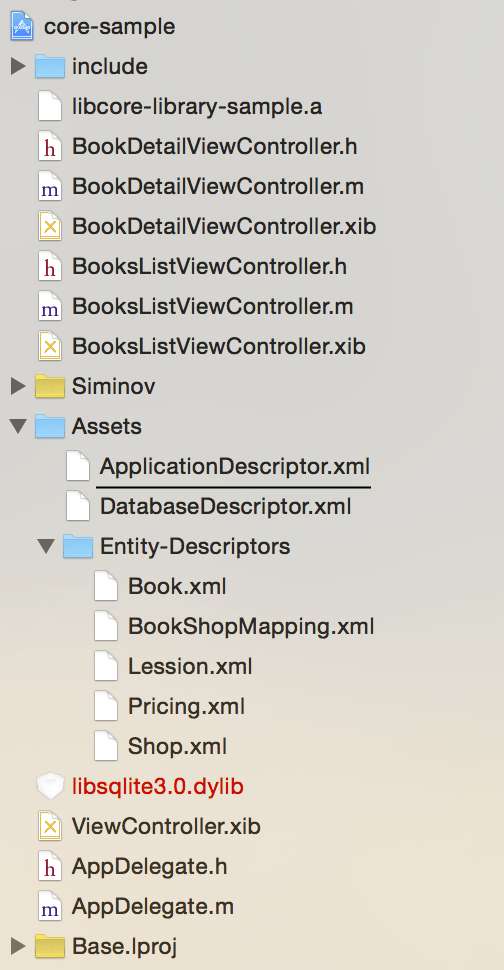This screenshot has width=504, height=970.
Task: Select the Assets folder label
Action: [x=106, y=426]
